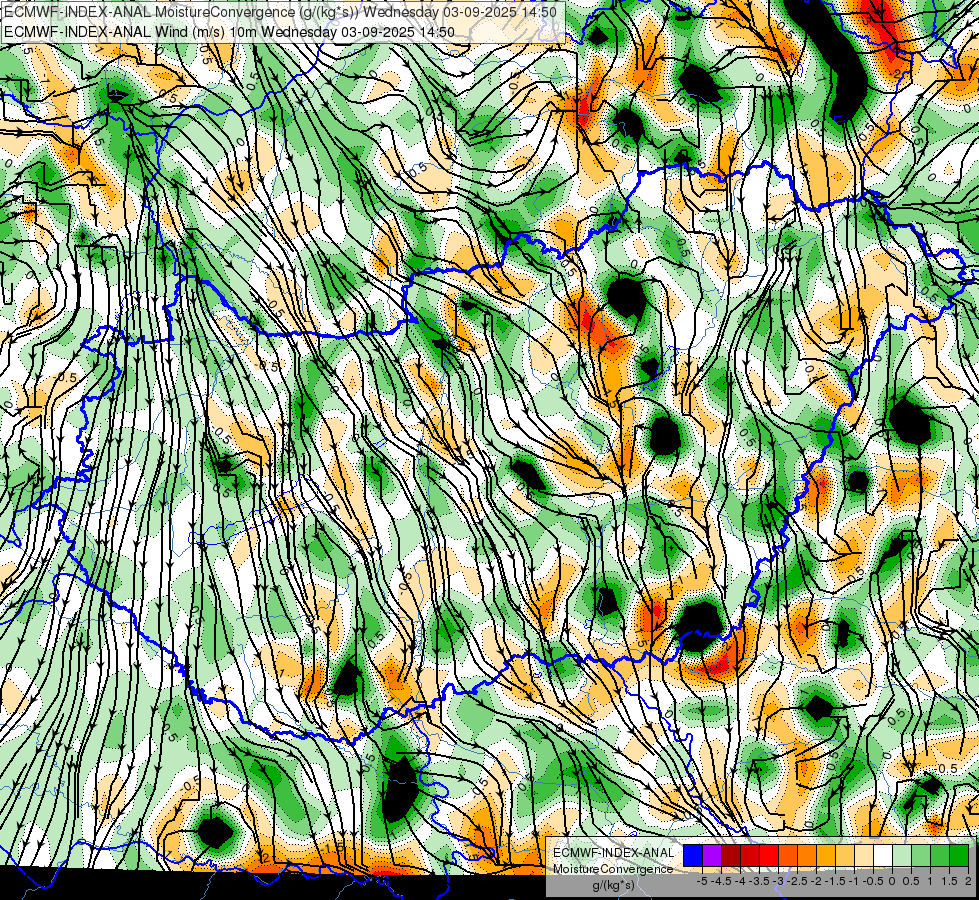Viewport: 979px width, 900px height.
Task: Click the pale peach swatch between -1 and -0.5
Action: 864,855
